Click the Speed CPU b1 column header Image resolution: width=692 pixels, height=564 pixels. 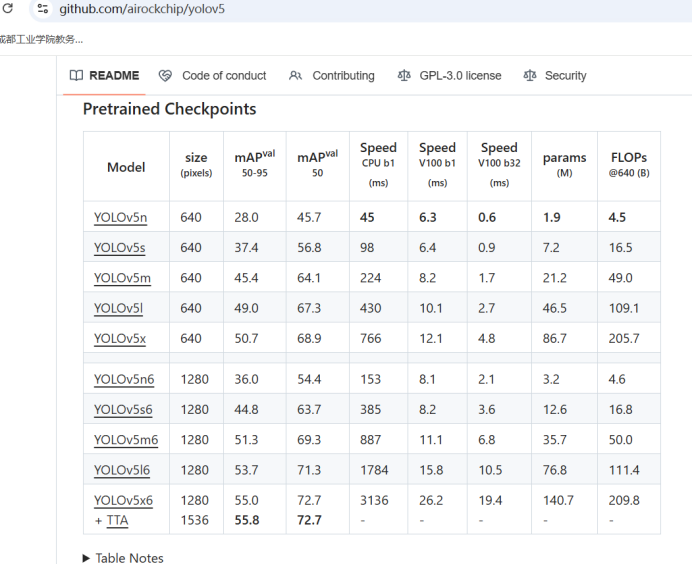[x=378, y=165]
